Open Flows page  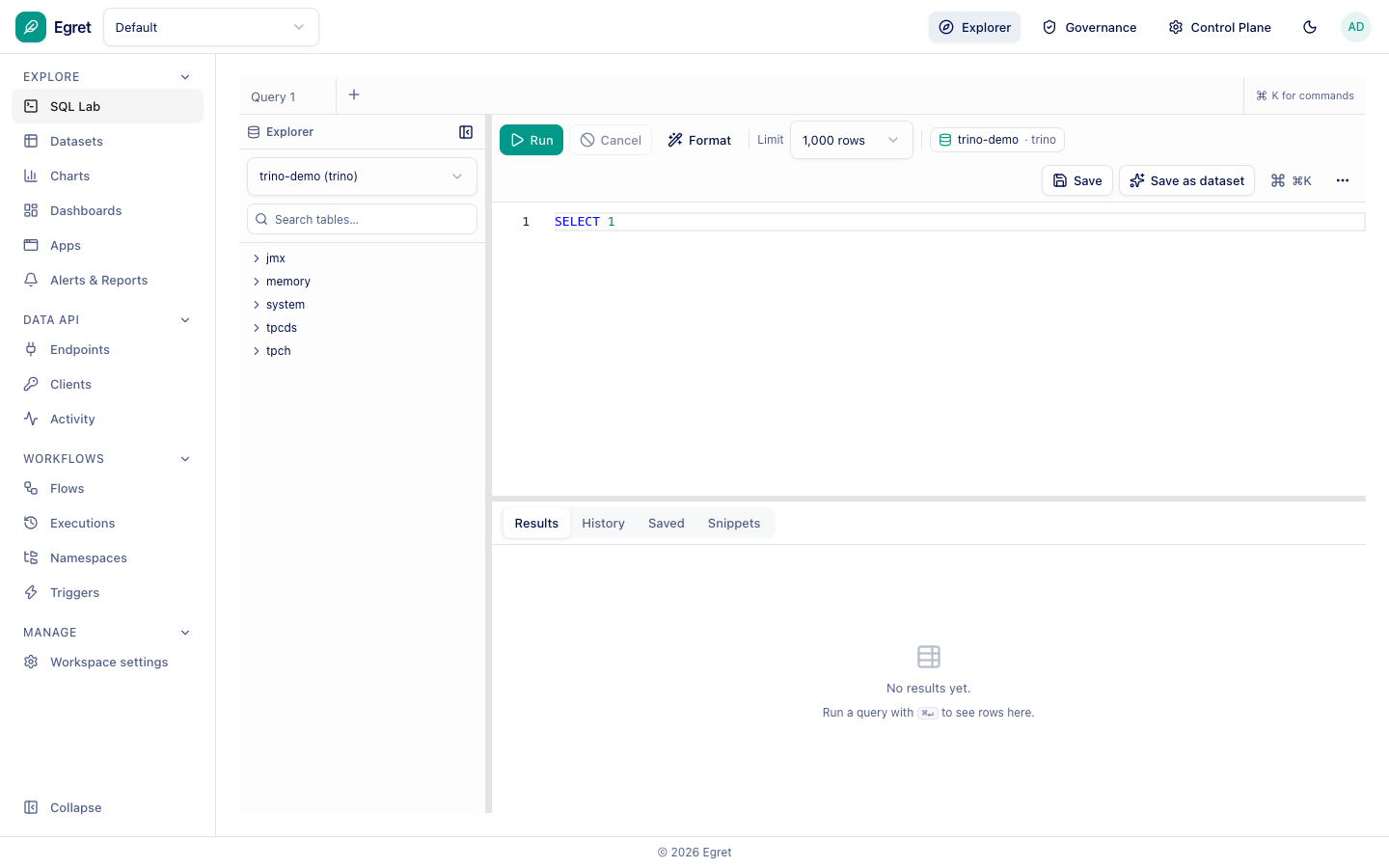[107, 488]
